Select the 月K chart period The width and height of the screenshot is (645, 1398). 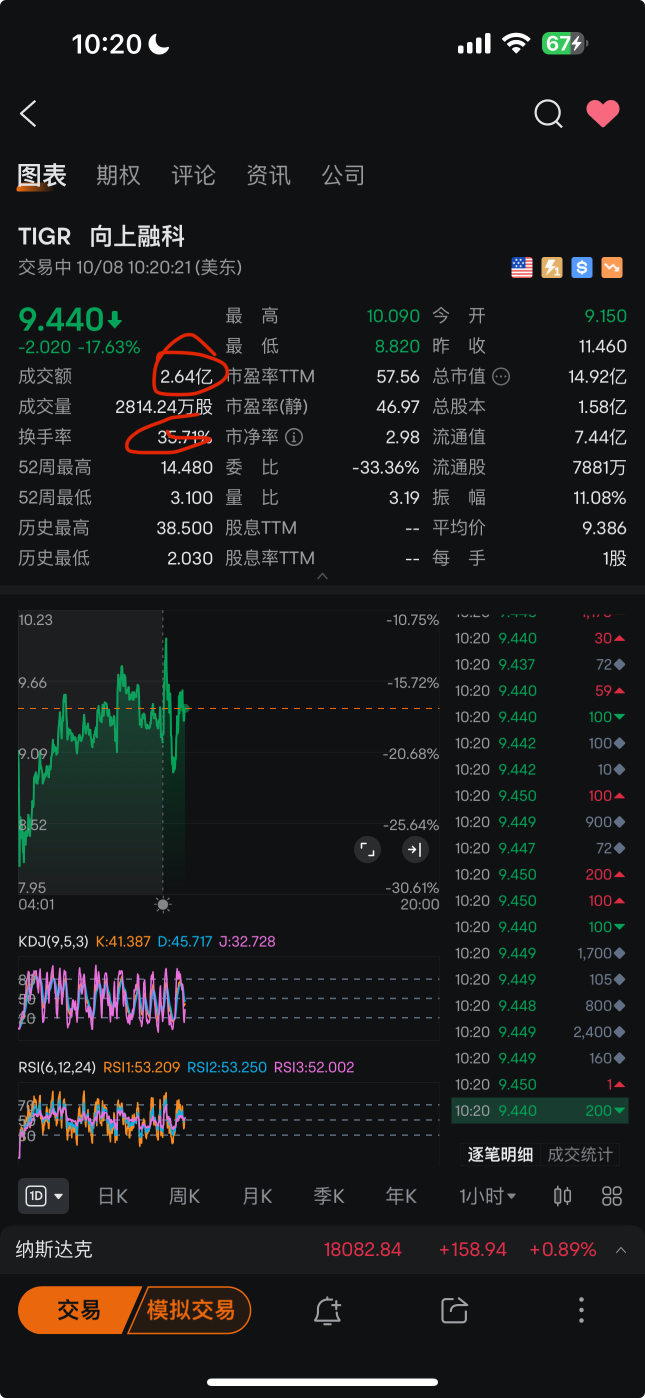pyautogui.click(x=257, y=1196)
